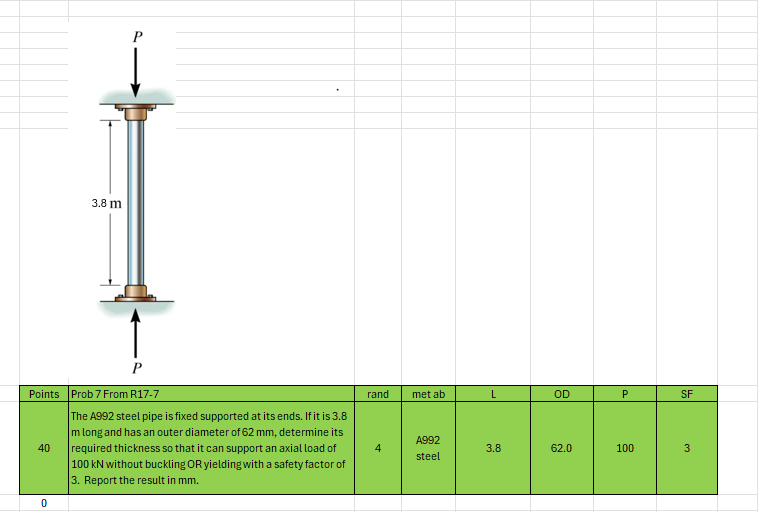Image resolution: width=758 pixels, height=512 pixels.
Task: Click the 'Prob 7 From R17-7' header cell
Action: pyautogui.click(x=211, y=394)
